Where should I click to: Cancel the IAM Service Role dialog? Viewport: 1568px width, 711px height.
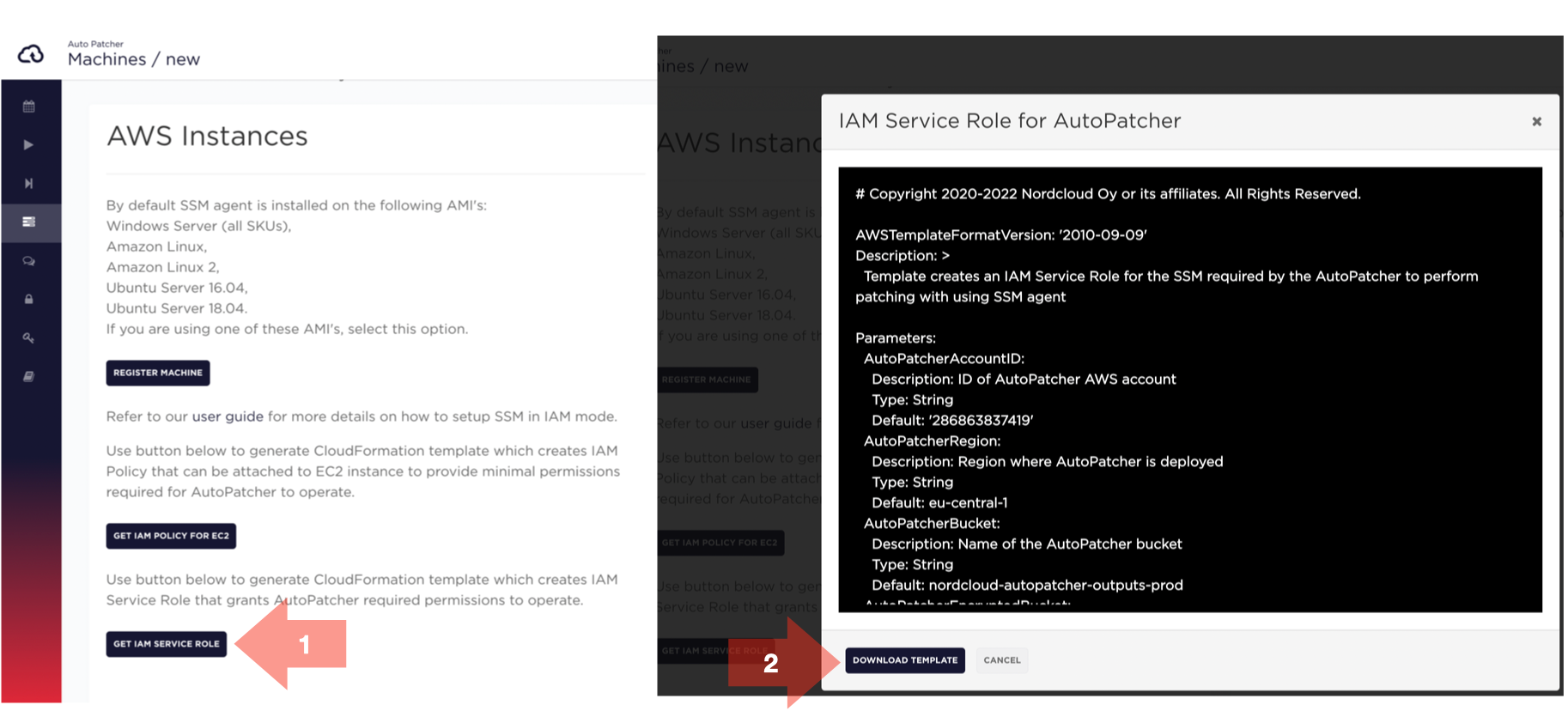coord(1002,660)
